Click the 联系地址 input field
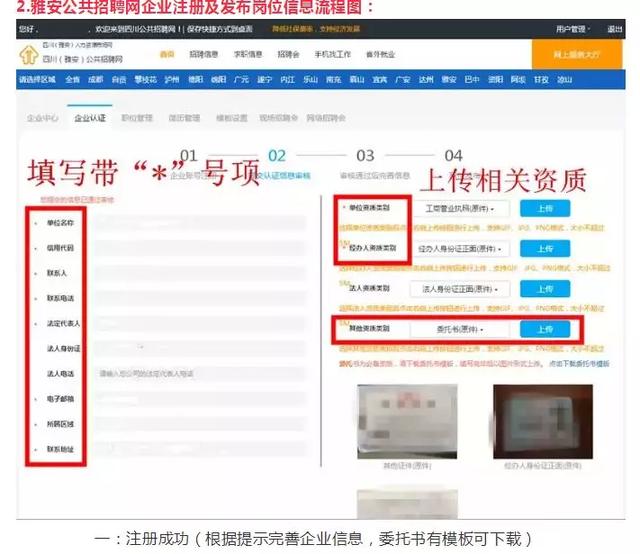The image size is (640, 554). 200,449
